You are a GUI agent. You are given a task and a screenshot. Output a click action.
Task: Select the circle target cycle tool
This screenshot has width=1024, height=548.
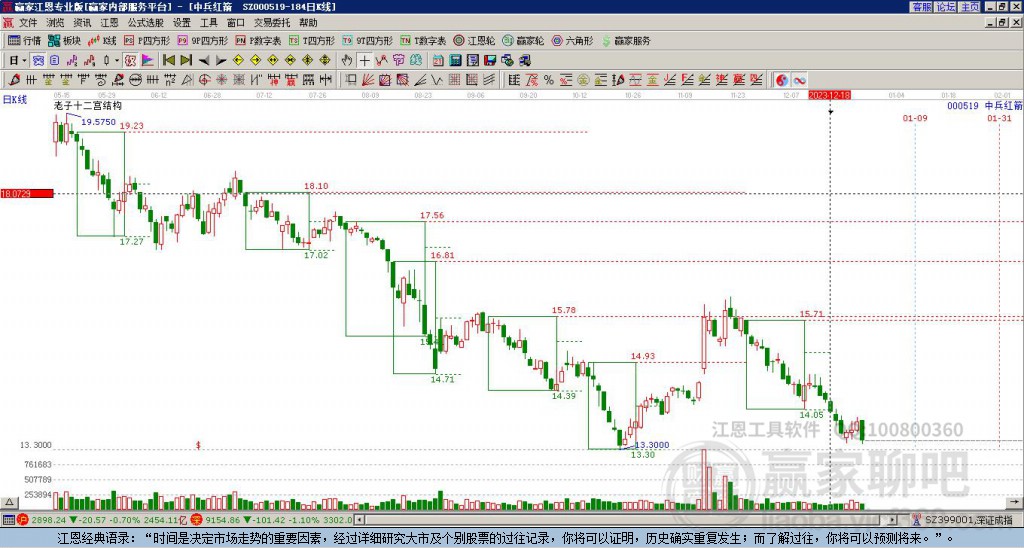click(x=204, y=80)
